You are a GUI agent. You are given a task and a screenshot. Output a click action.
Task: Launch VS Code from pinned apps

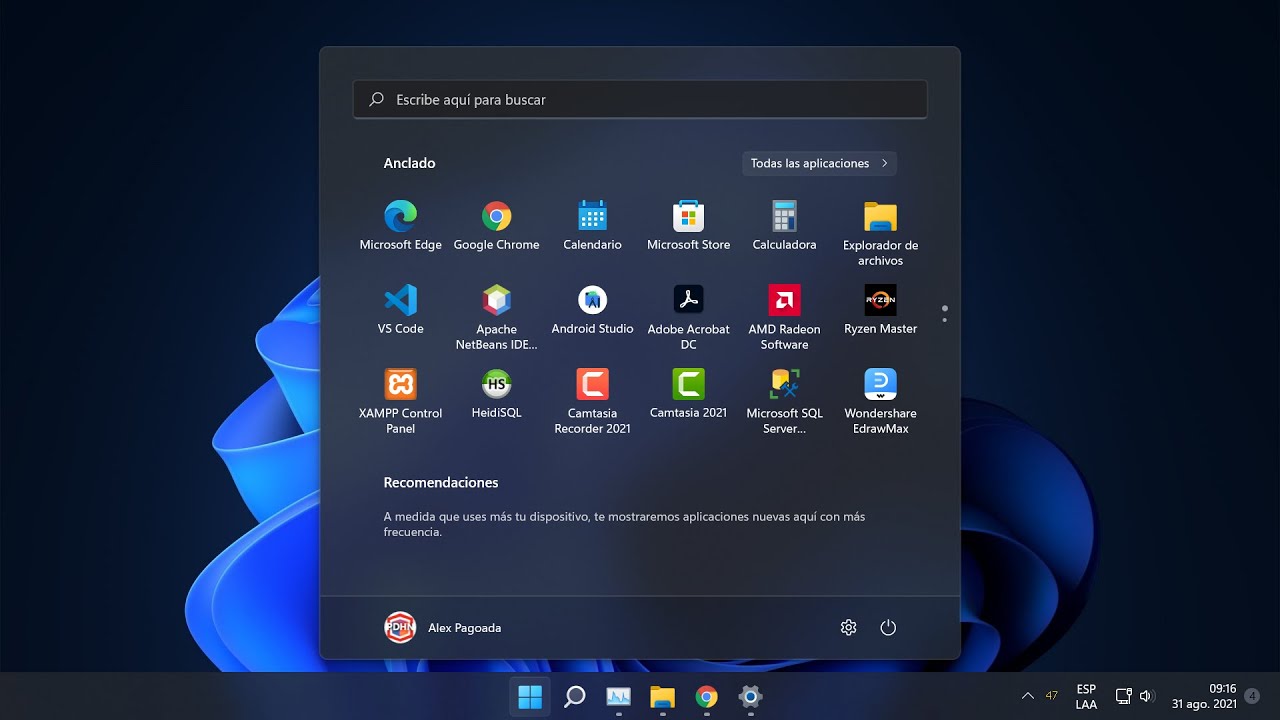tap(400, 310)
